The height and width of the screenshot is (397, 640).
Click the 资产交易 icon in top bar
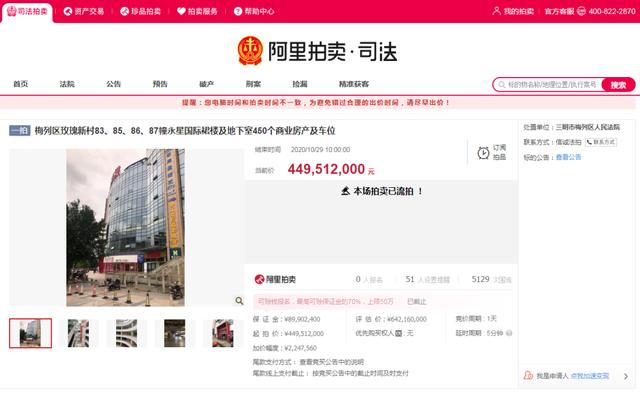coord(68,11)
